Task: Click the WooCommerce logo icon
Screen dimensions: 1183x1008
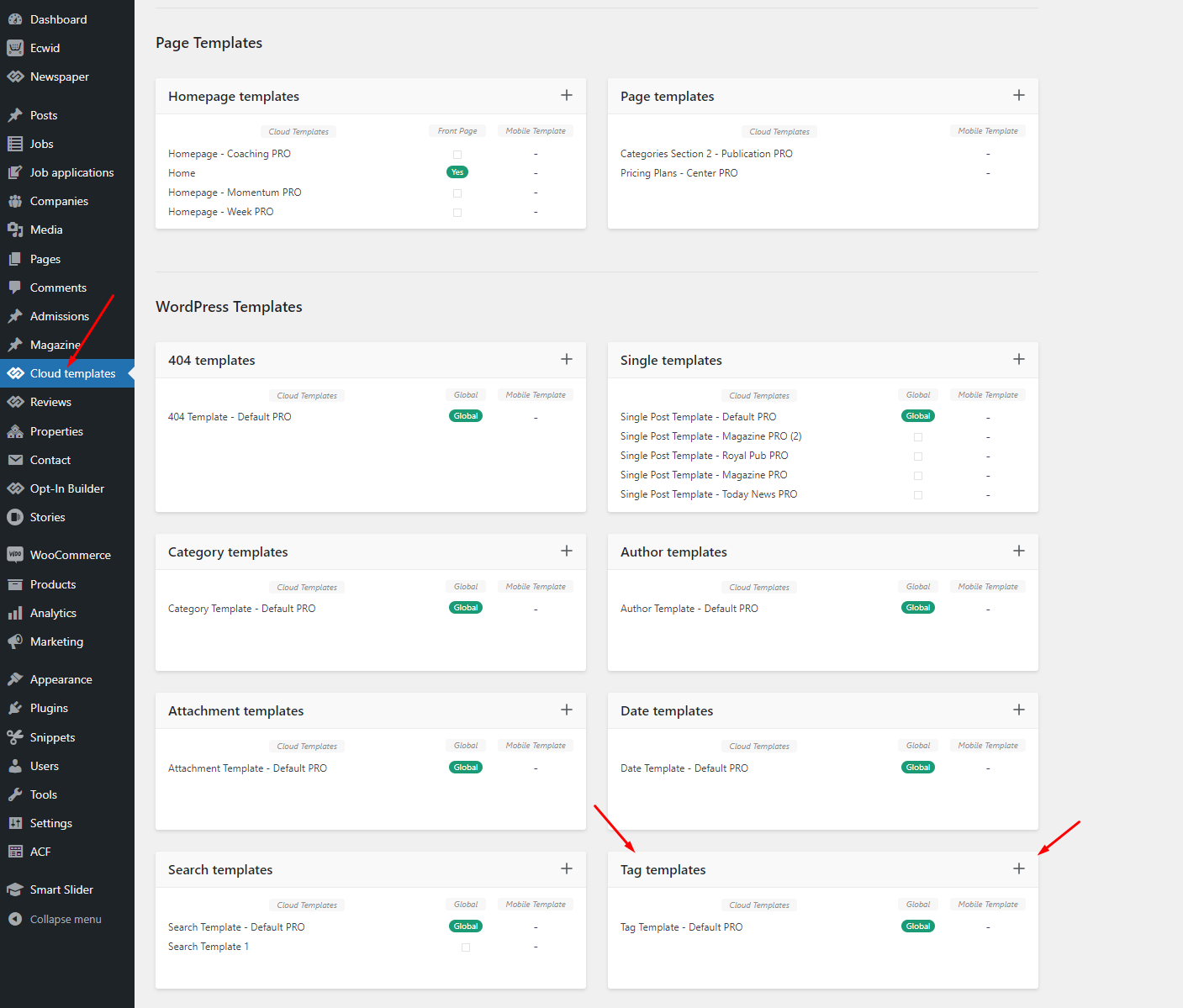Action: pos(15,555)
